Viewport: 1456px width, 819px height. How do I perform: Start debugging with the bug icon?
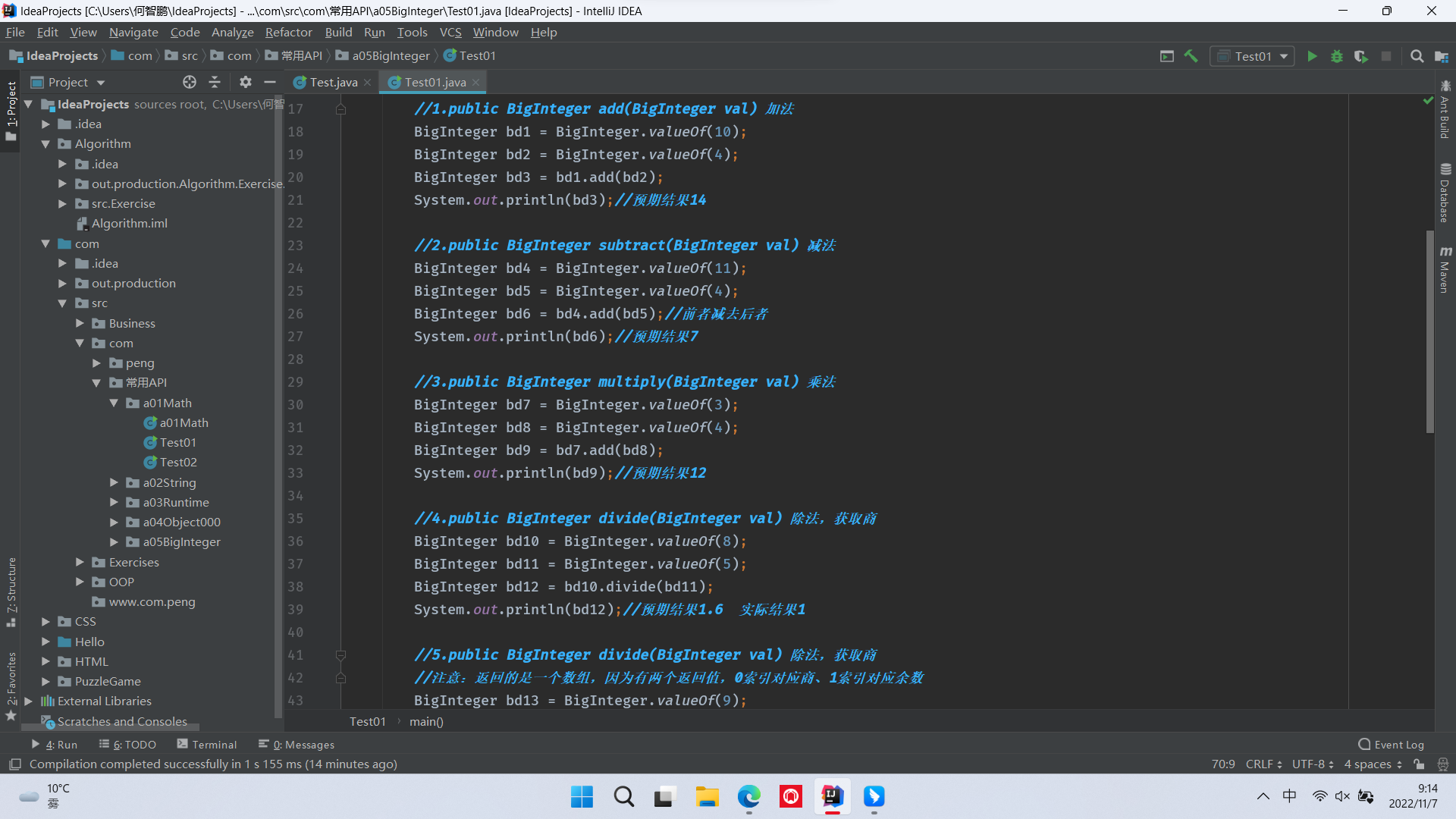pos(1336,56)
